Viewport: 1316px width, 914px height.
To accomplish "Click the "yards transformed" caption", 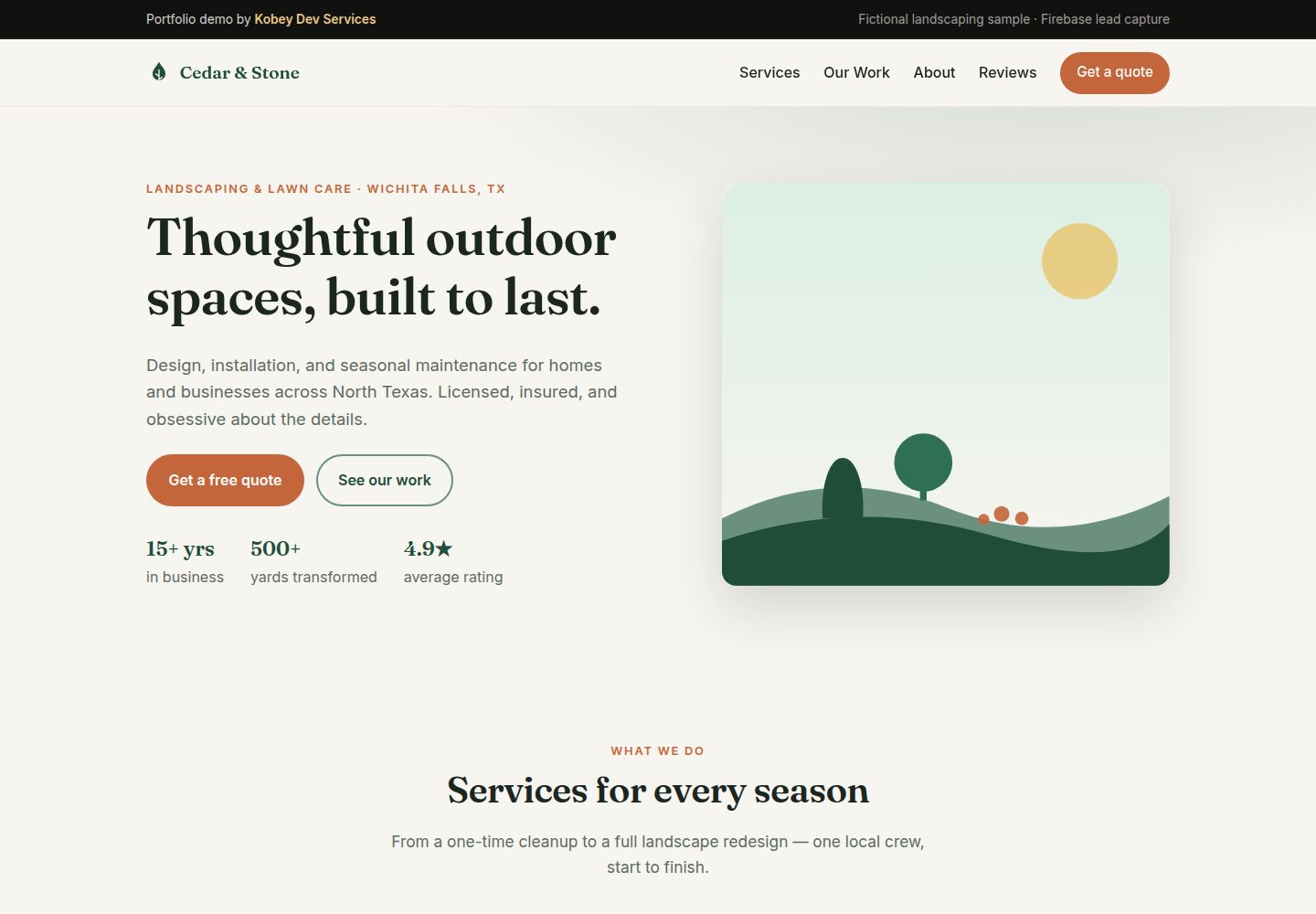I will point(313,577).
